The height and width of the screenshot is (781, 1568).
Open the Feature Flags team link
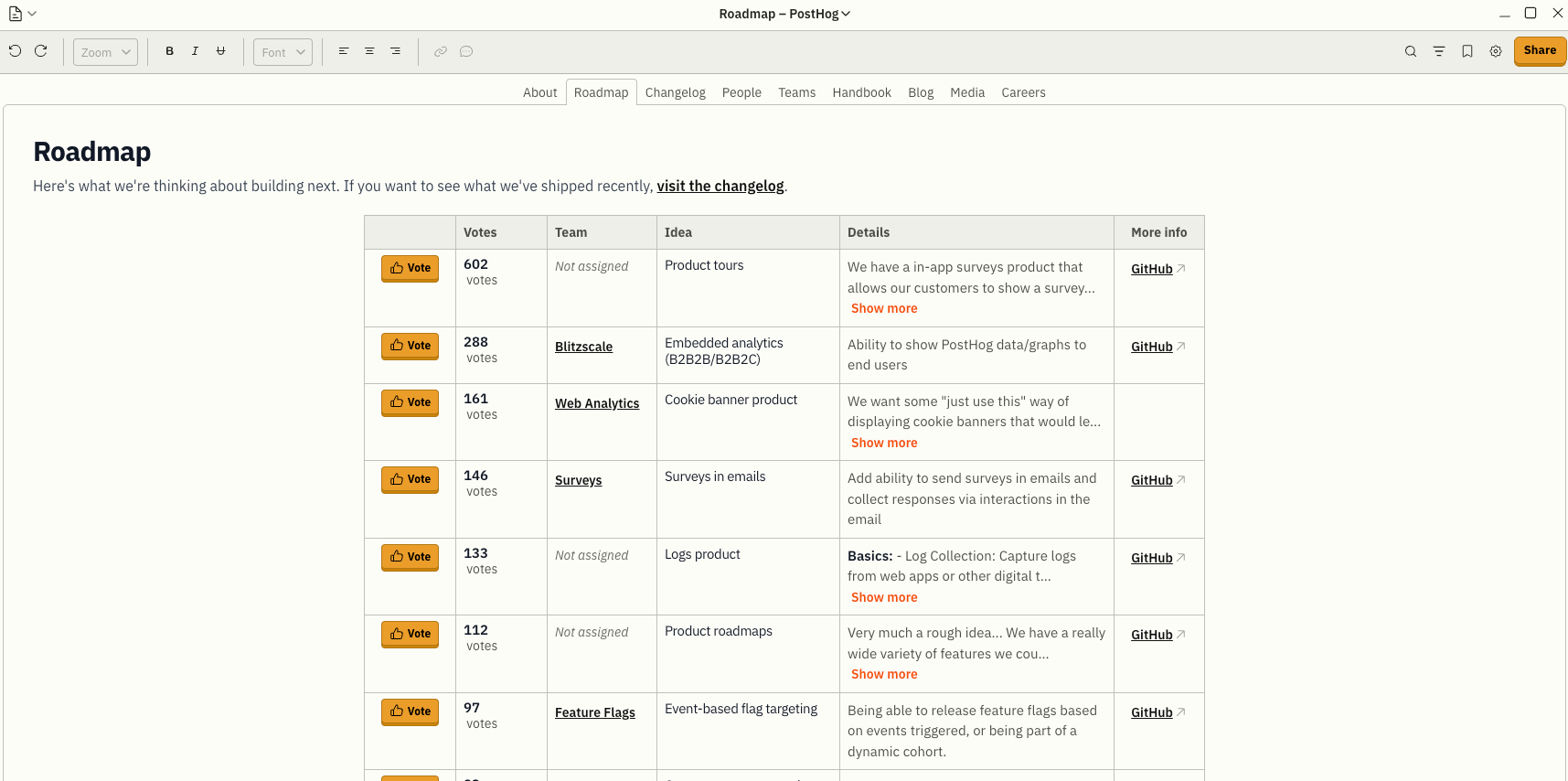pos(594,712)
